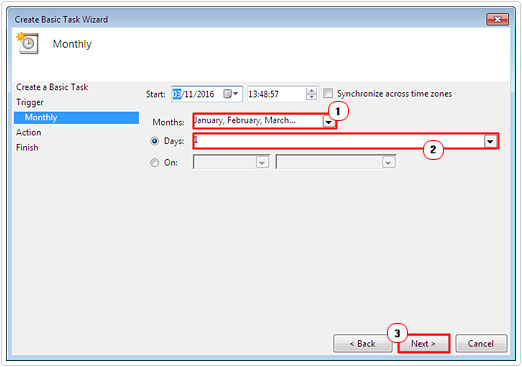Go to the Action step
This screenshot has height=367, width=522.
(29, 133)
